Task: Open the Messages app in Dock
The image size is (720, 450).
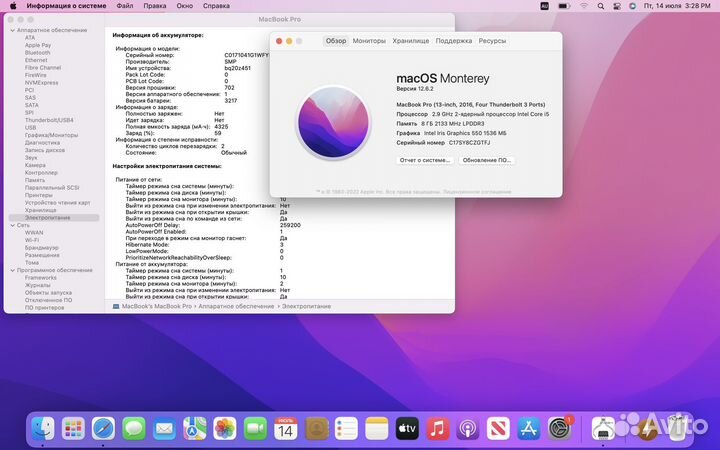Action: coord(134,429)
